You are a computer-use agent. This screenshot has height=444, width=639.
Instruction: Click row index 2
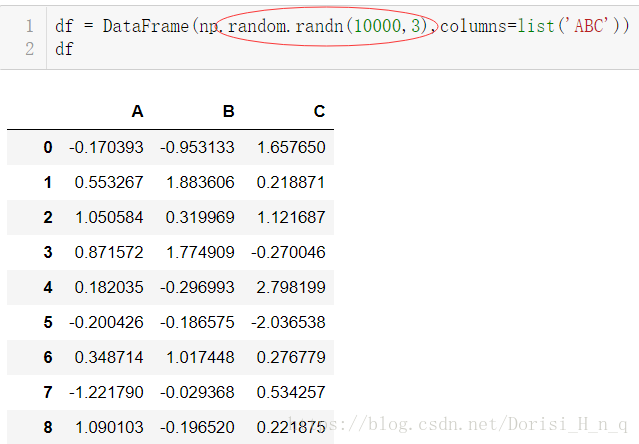(48, 217)
